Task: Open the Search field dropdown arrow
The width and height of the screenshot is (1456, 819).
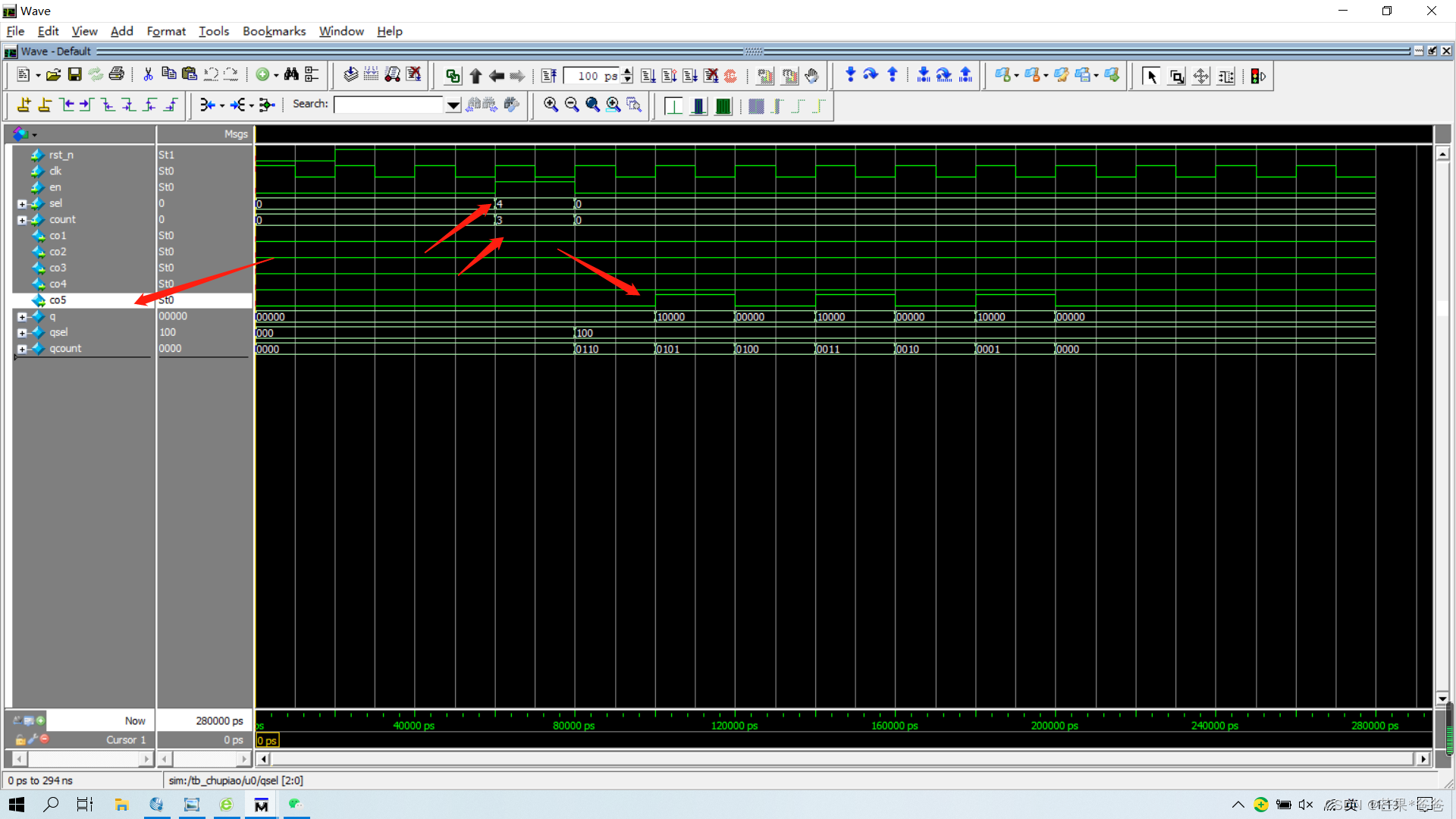Action: [453, 105]
